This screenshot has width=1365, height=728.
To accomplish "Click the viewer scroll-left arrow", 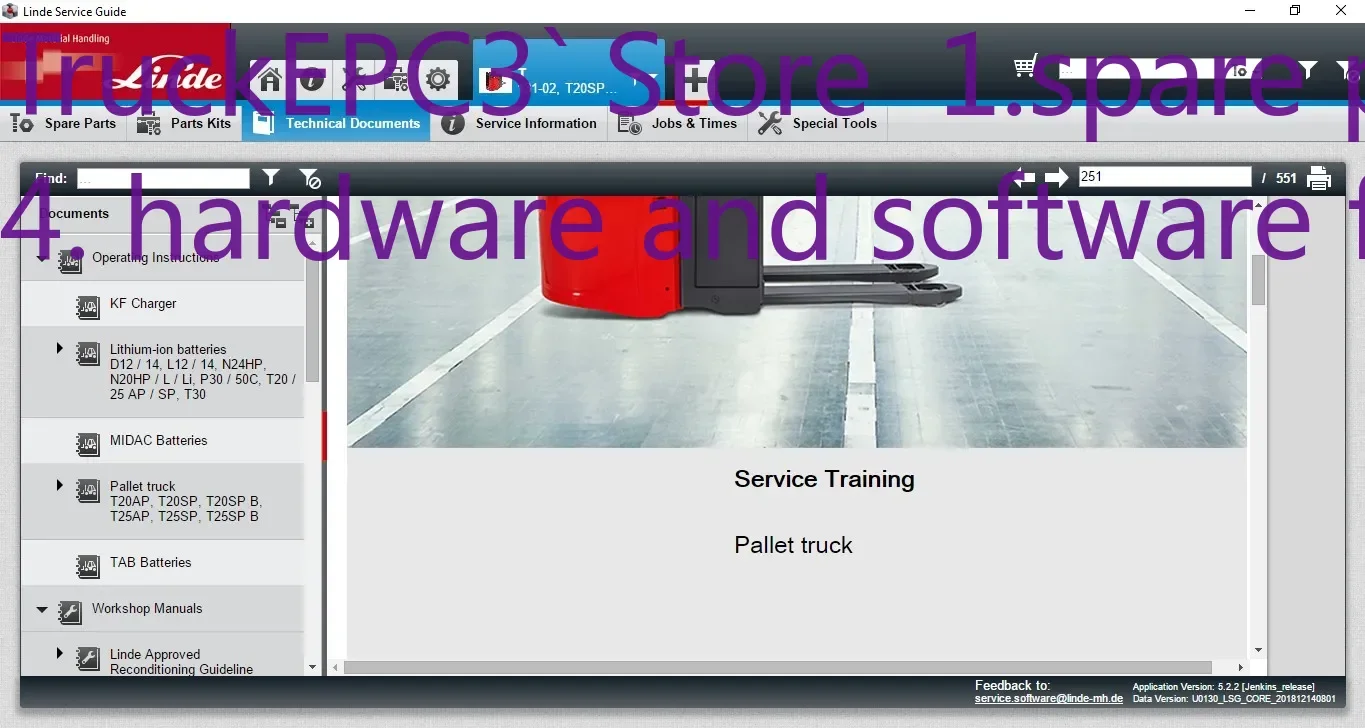I will click(336, 667).
